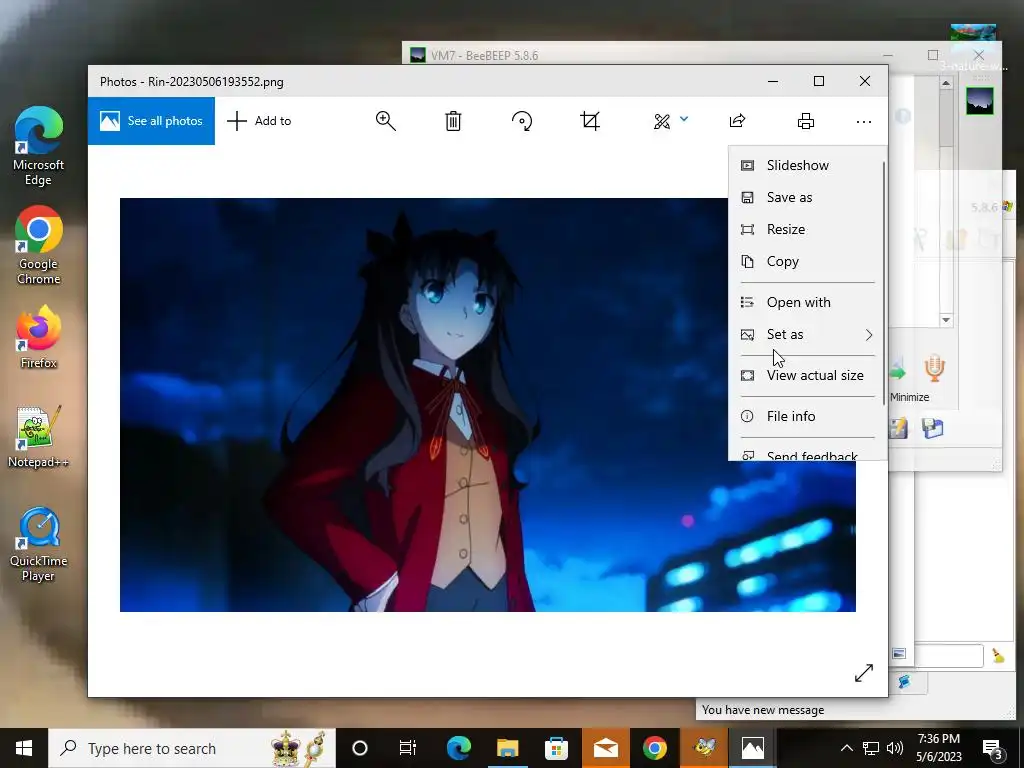Click the Add to button

259,121
